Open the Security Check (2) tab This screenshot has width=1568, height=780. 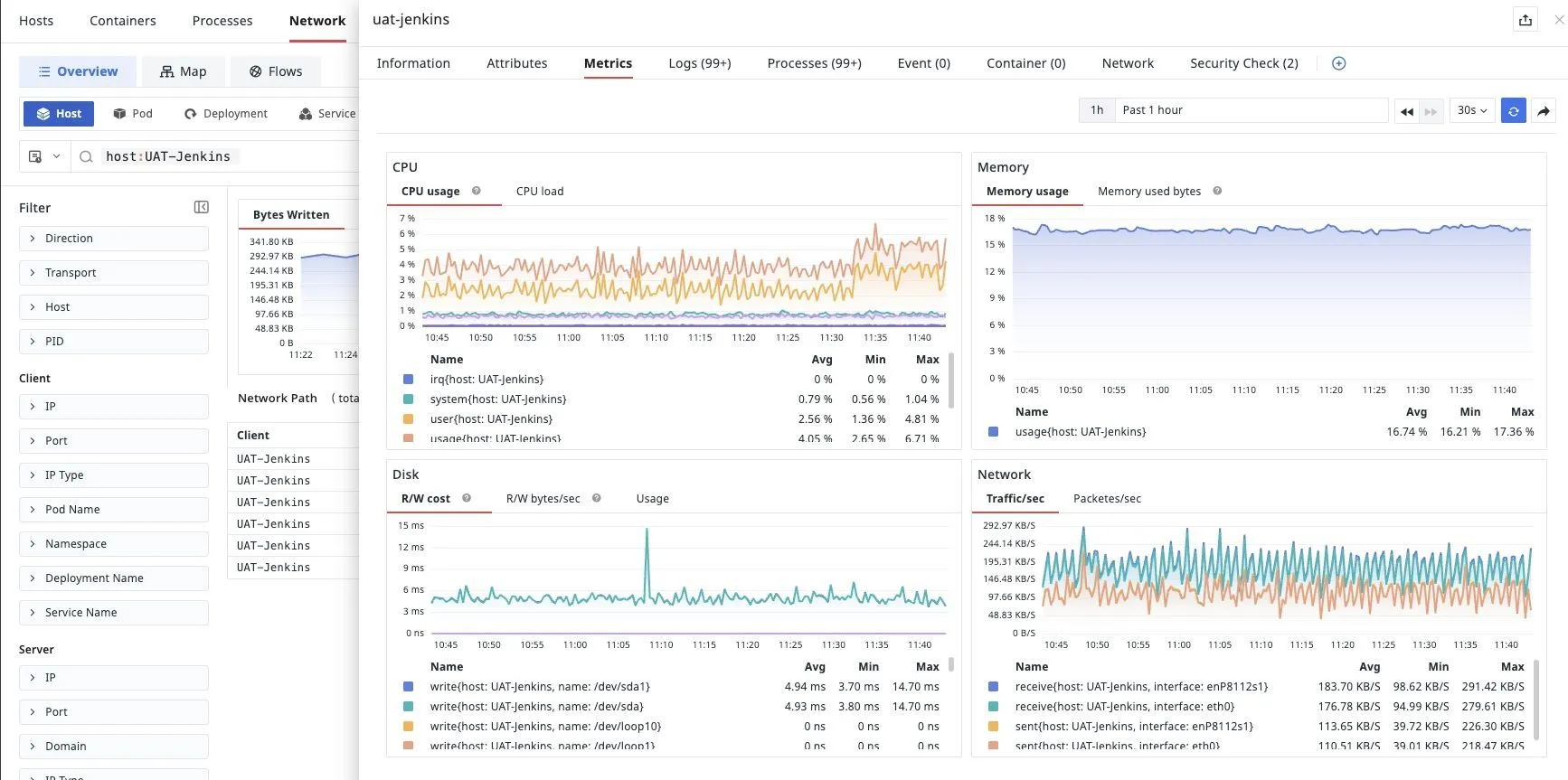pos(1244,63)
